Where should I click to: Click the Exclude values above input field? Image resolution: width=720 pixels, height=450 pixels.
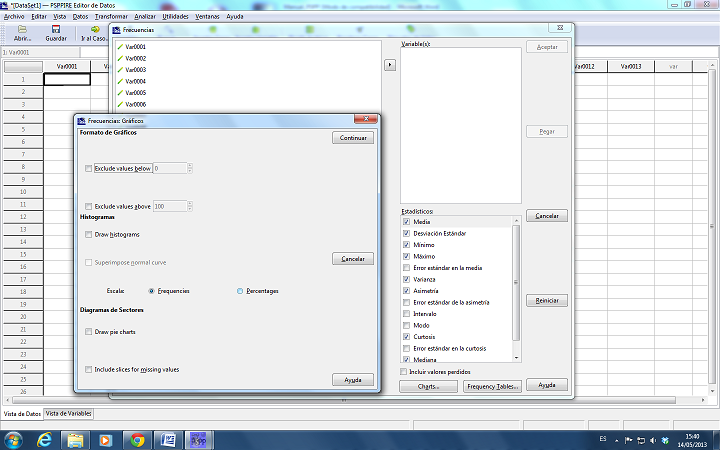coord(170,207)
